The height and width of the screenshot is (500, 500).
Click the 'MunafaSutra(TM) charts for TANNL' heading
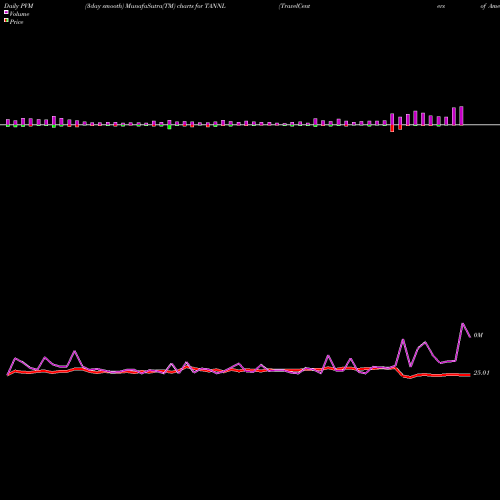[176, 6]
